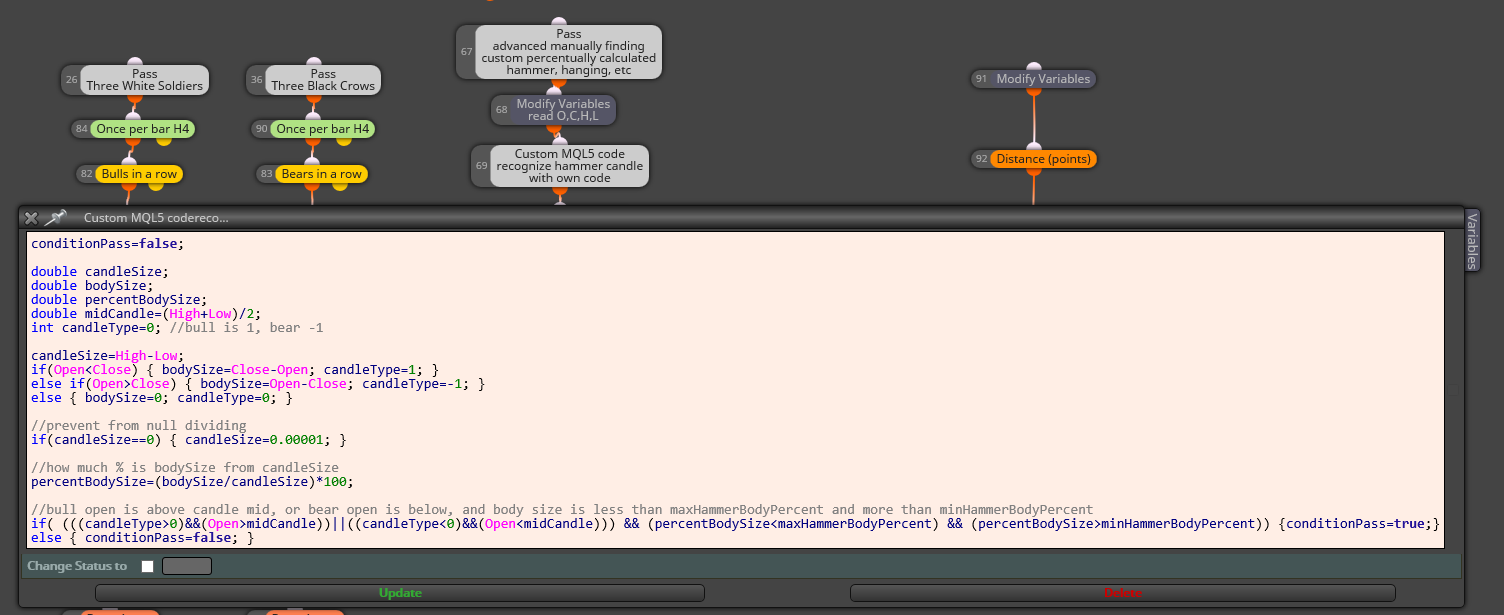Select block 84 Once per bar H4
Image resolution: width=1504 pixels, height=615 pixels.
[131, 129]
